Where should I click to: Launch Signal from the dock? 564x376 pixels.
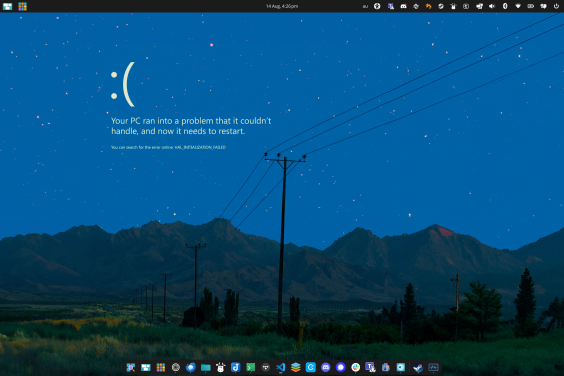341,367
